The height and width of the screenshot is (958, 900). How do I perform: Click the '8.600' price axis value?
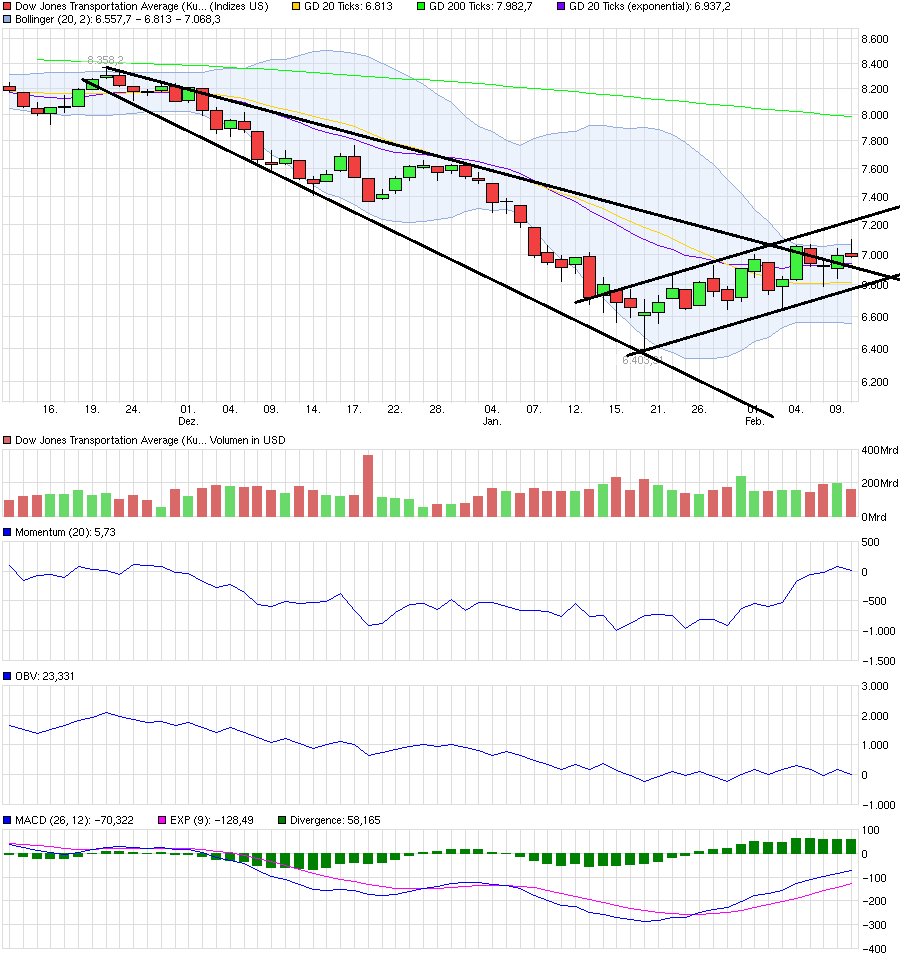[874, 39]
